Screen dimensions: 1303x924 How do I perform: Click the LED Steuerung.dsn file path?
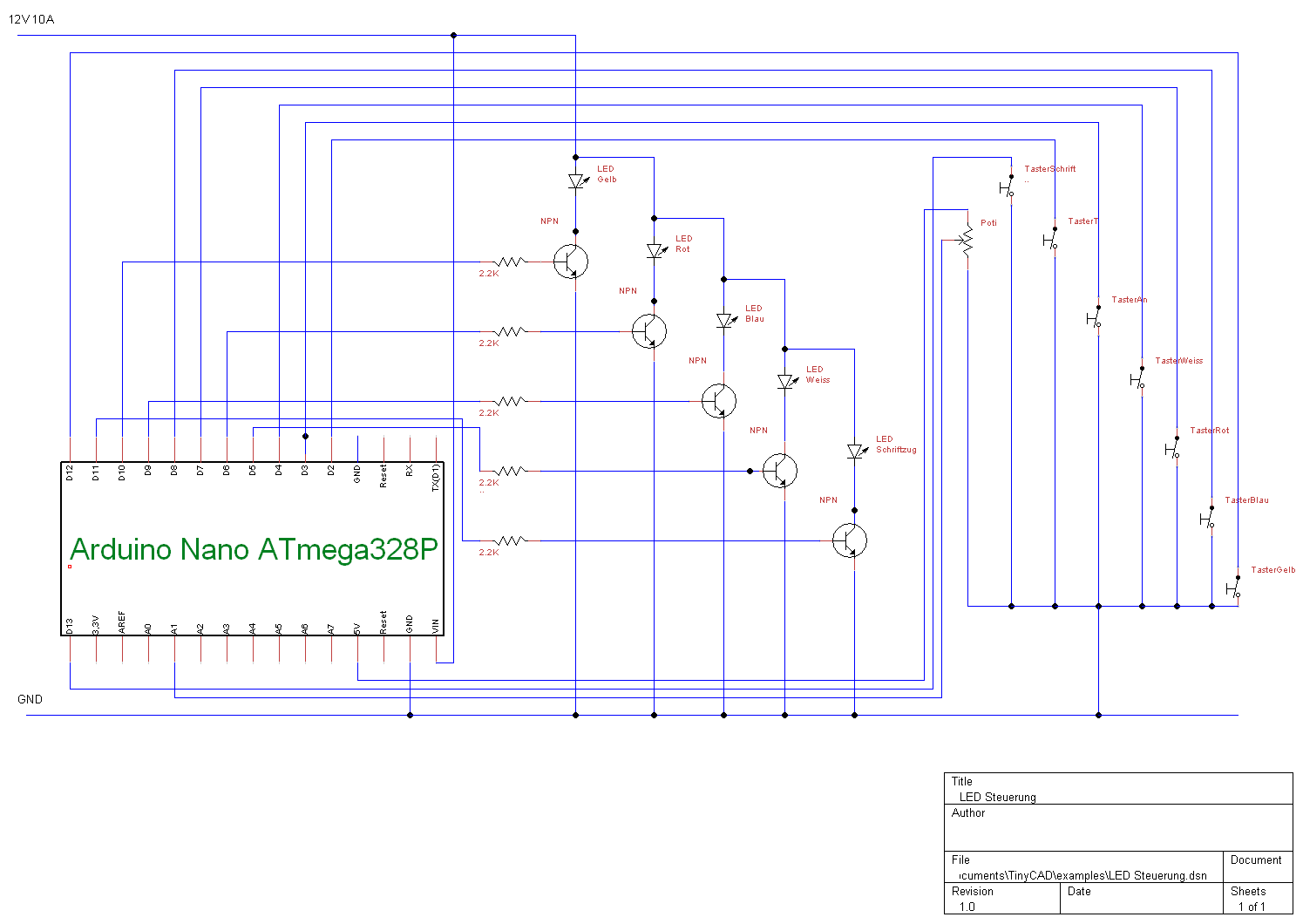click(1083, 876)
